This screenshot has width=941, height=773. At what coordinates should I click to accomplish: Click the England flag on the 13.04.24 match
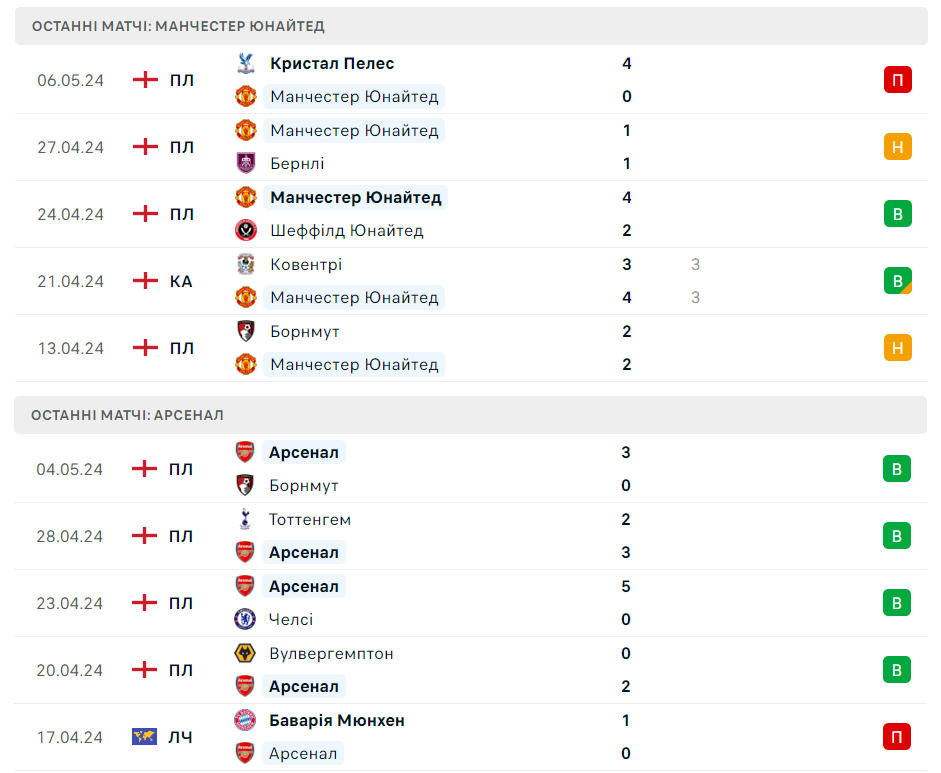pos(145,347)
